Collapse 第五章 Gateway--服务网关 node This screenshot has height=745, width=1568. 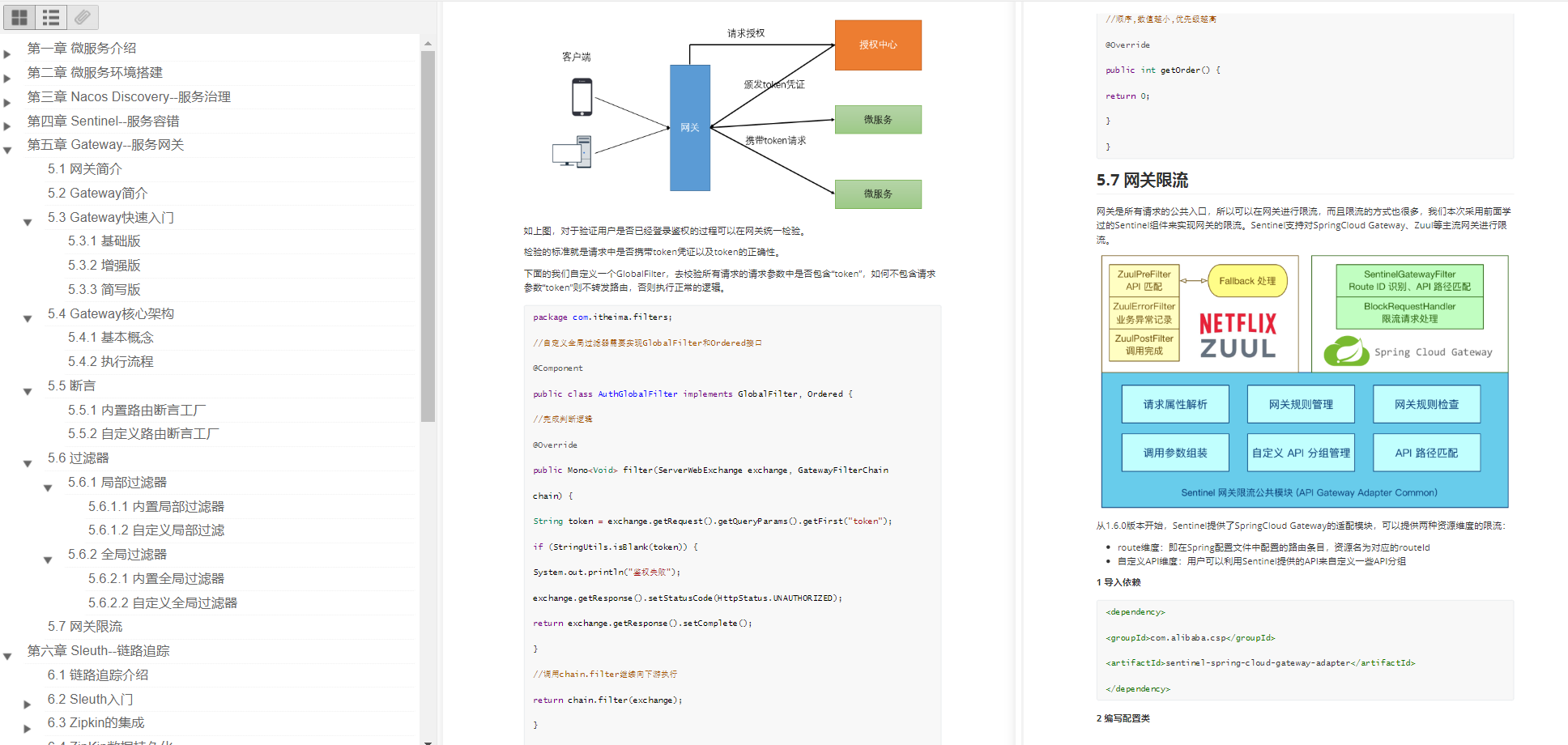(7, 151)
